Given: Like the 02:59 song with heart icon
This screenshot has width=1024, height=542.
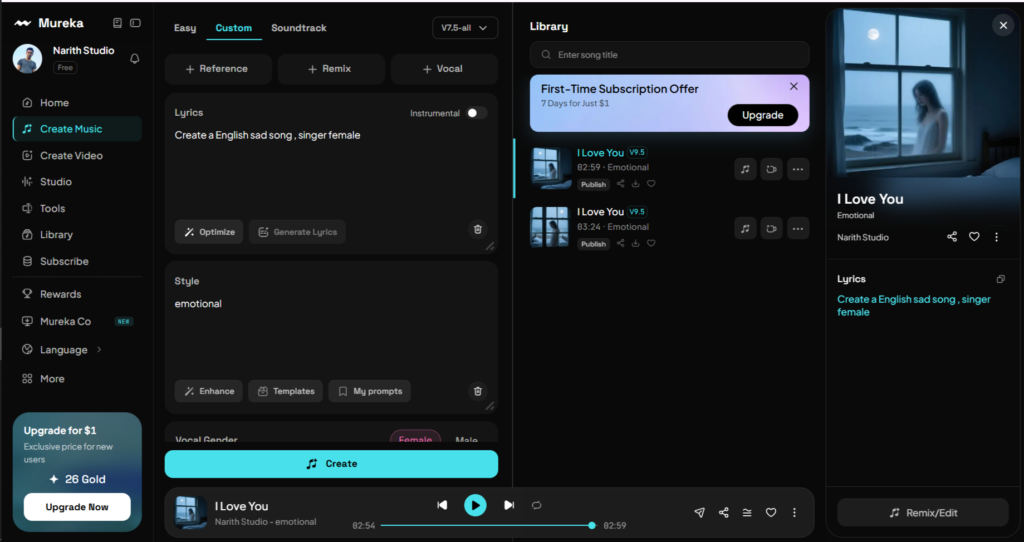Looking at the screenshot, I should click(x=651, y=184).
